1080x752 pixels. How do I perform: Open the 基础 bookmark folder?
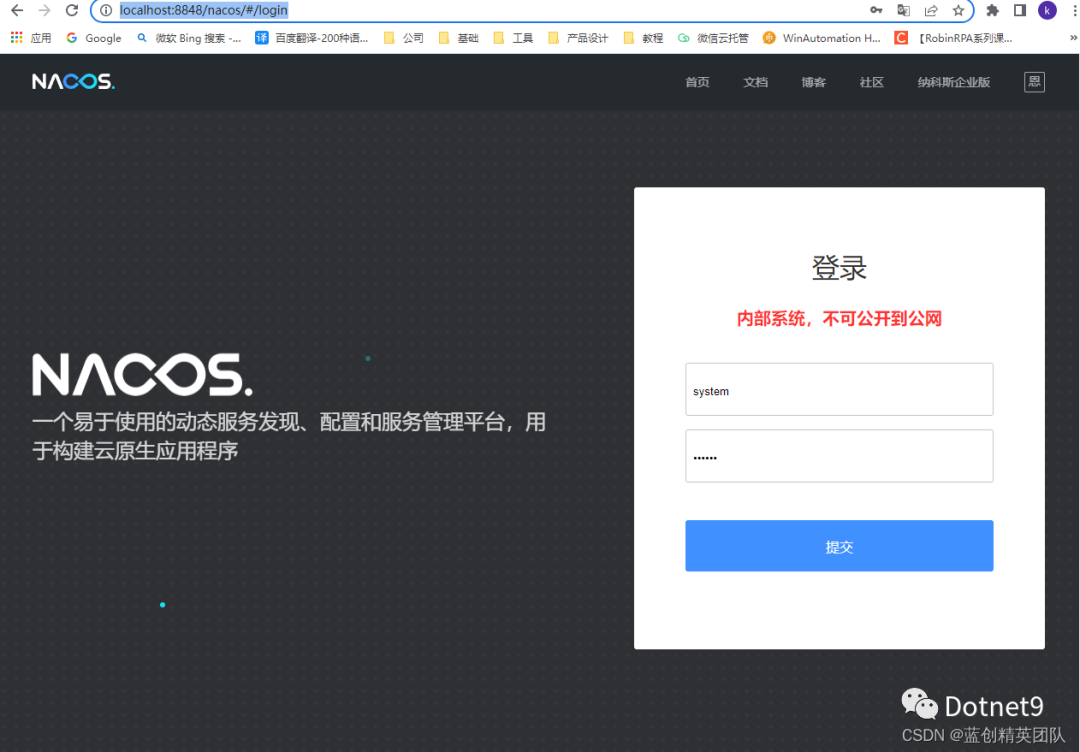click(x=459, y=38)
